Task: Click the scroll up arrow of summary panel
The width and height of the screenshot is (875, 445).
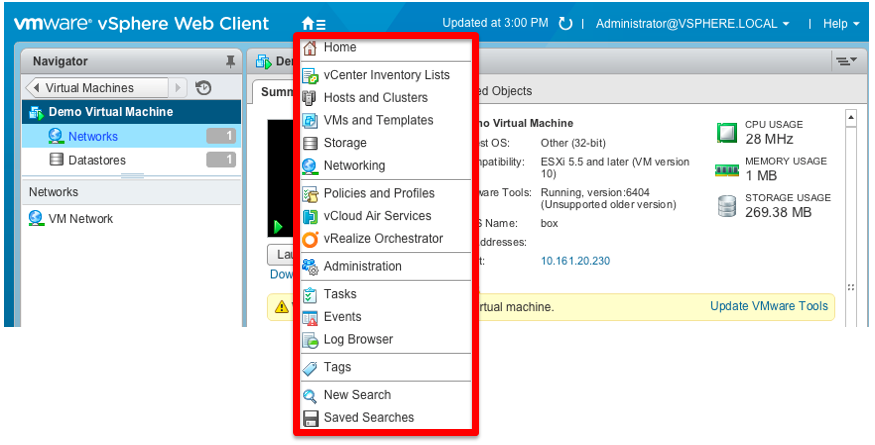Action: 851,118
